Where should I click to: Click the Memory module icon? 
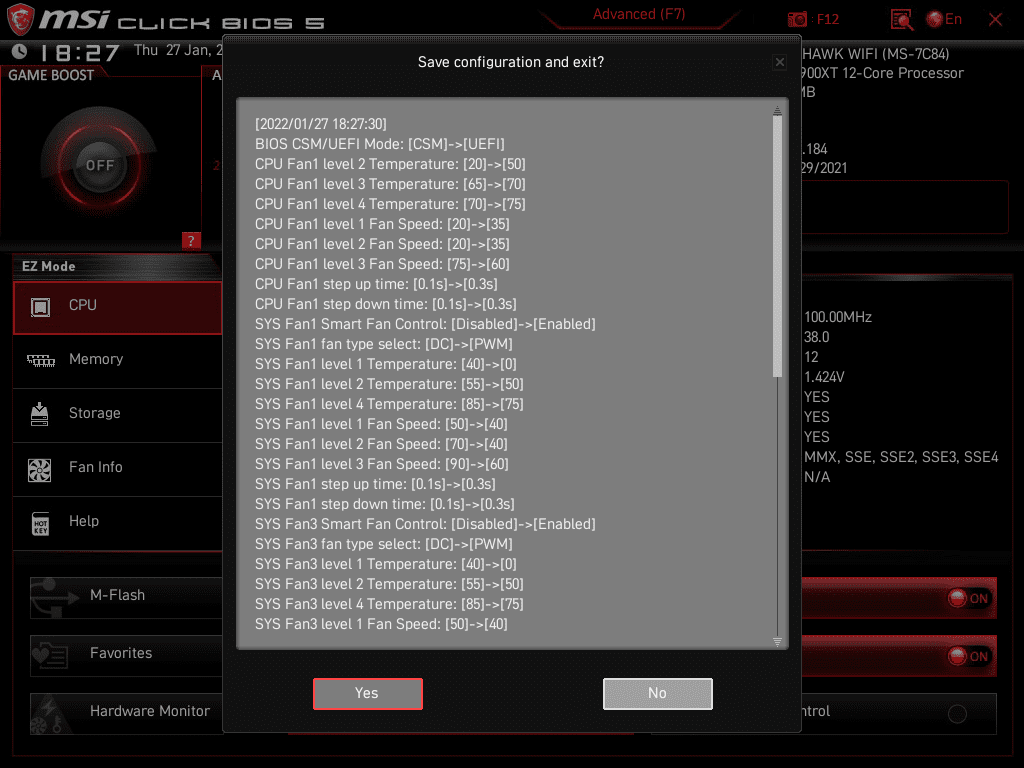[40, 360]
